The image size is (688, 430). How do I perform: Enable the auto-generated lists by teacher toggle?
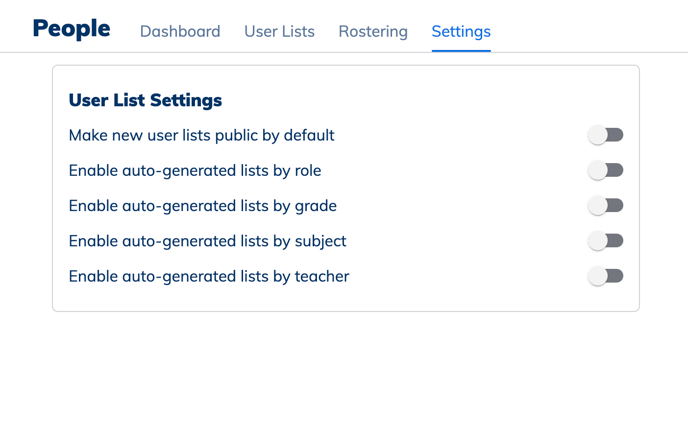point(606,276)
